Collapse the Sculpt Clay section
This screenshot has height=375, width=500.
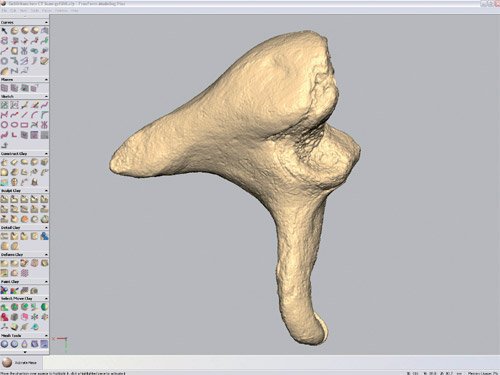pos(46,191)
